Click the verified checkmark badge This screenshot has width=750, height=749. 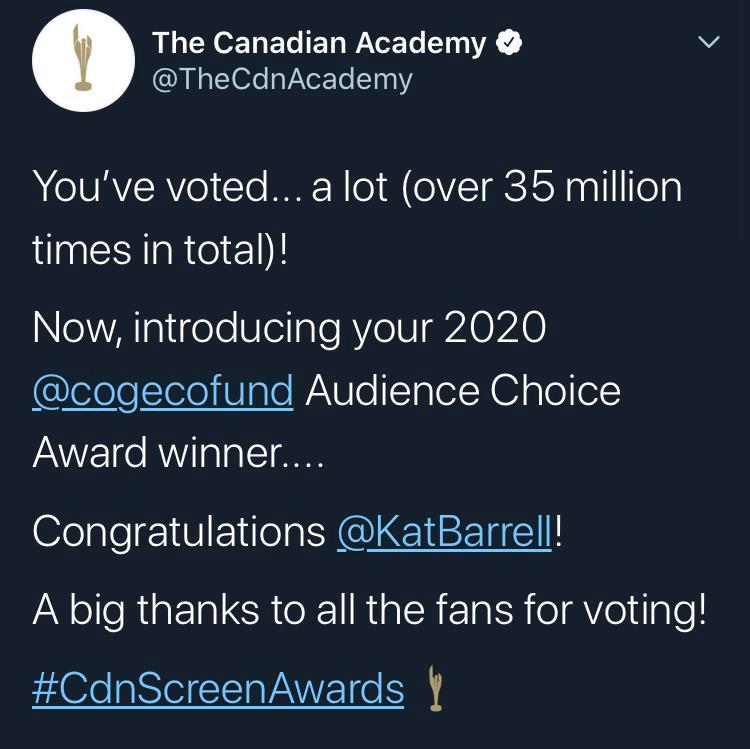[x=509, y=43]
